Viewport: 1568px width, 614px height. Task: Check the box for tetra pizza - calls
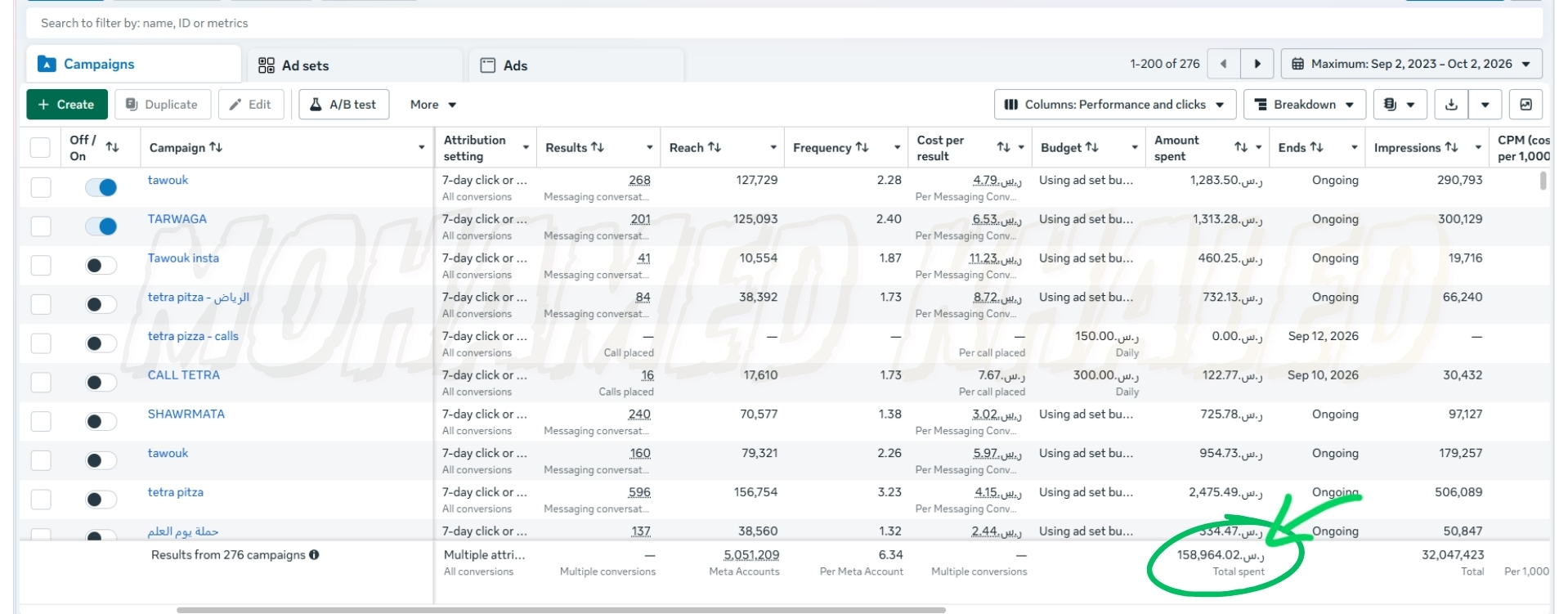point(41,343)
